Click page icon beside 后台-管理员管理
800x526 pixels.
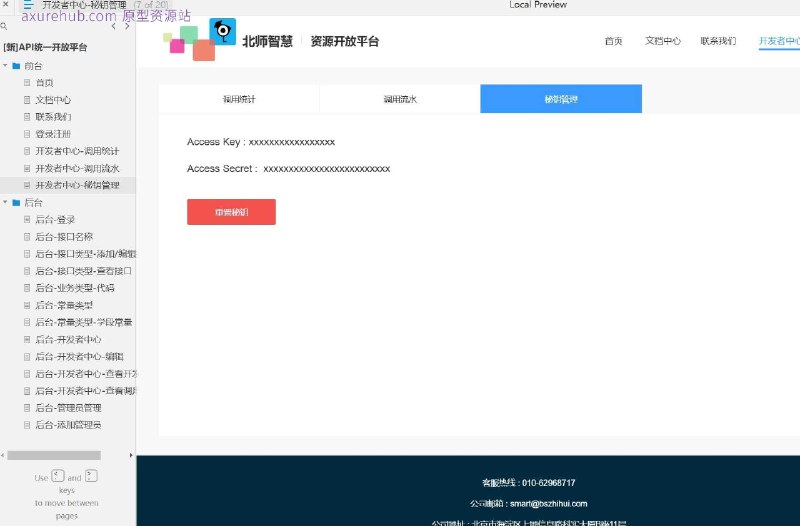tap(27, 408)
